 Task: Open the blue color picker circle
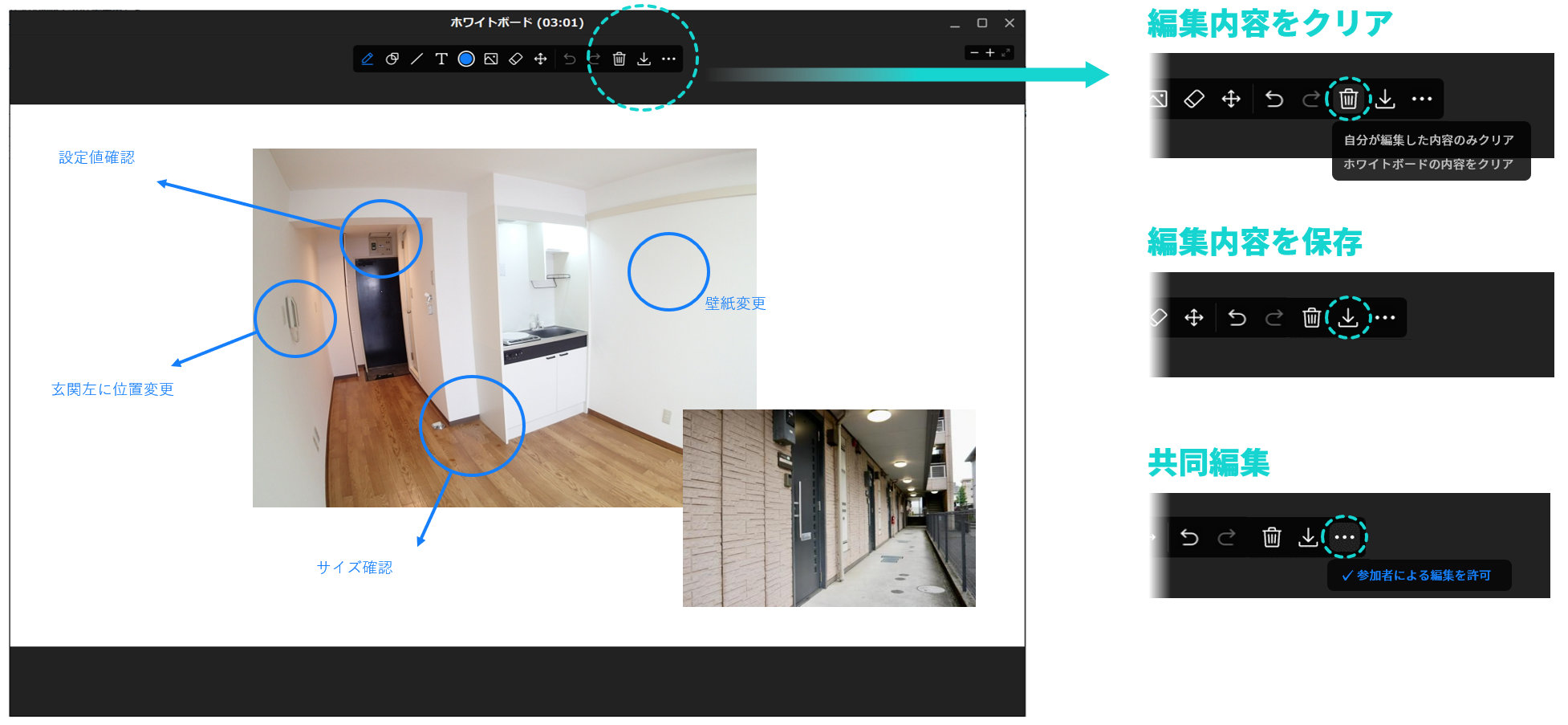click(466, 59)
